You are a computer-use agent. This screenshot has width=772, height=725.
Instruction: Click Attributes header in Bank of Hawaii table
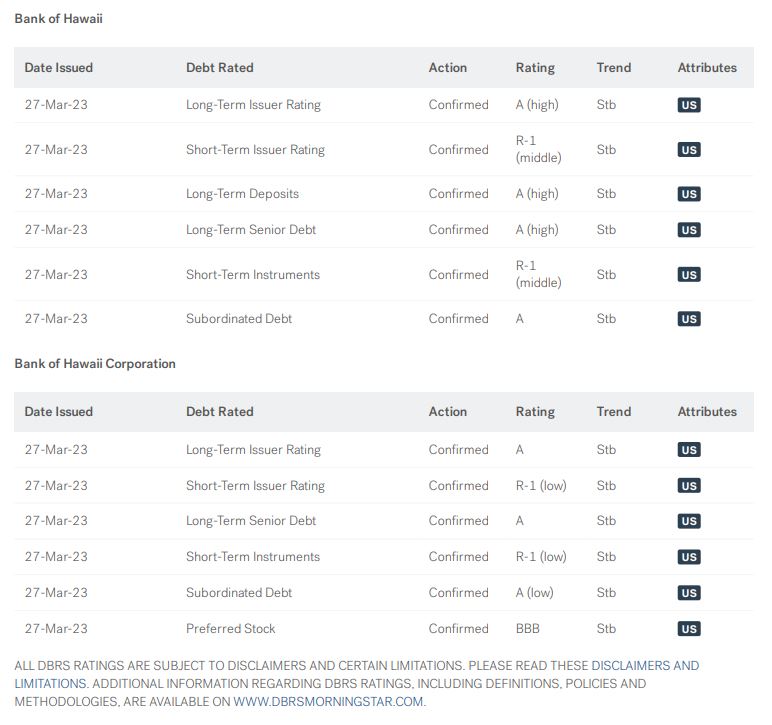coord(707,67)
